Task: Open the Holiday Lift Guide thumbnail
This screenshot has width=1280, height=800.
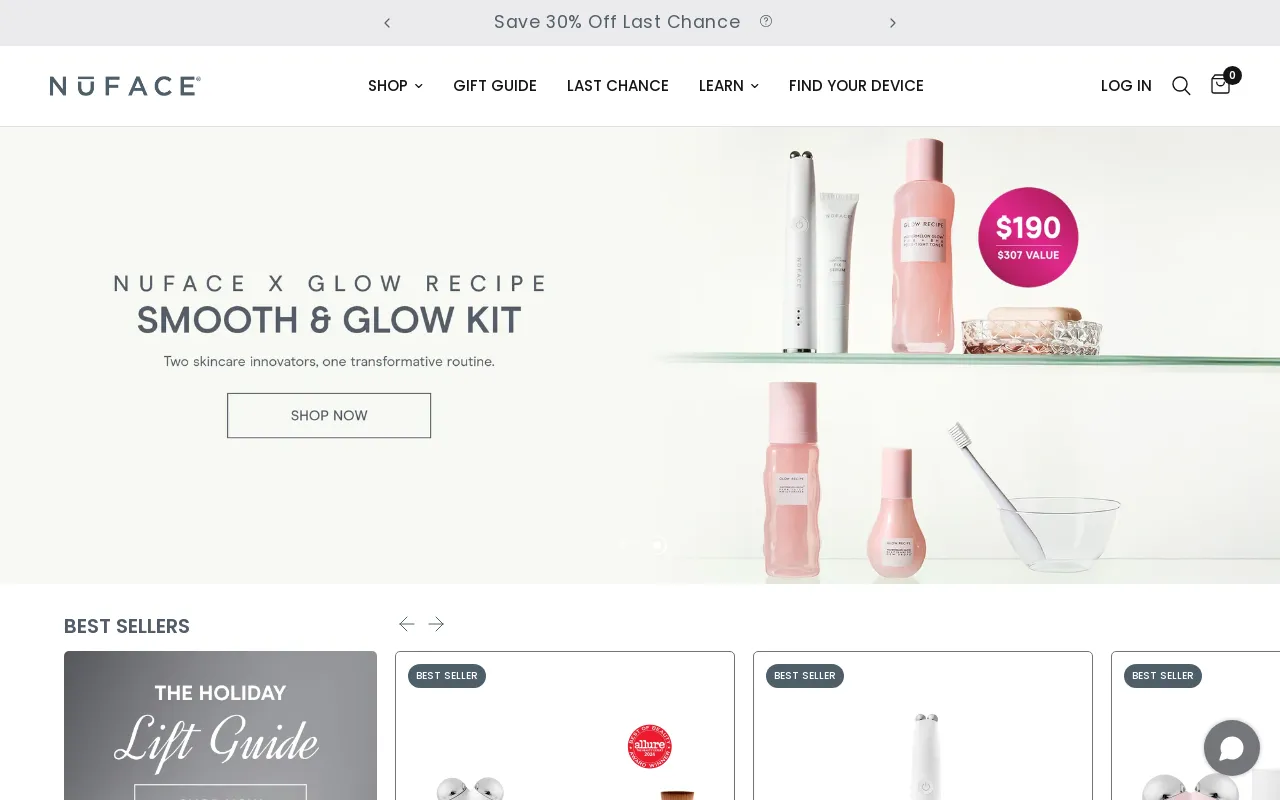Action: pos(220,725)
